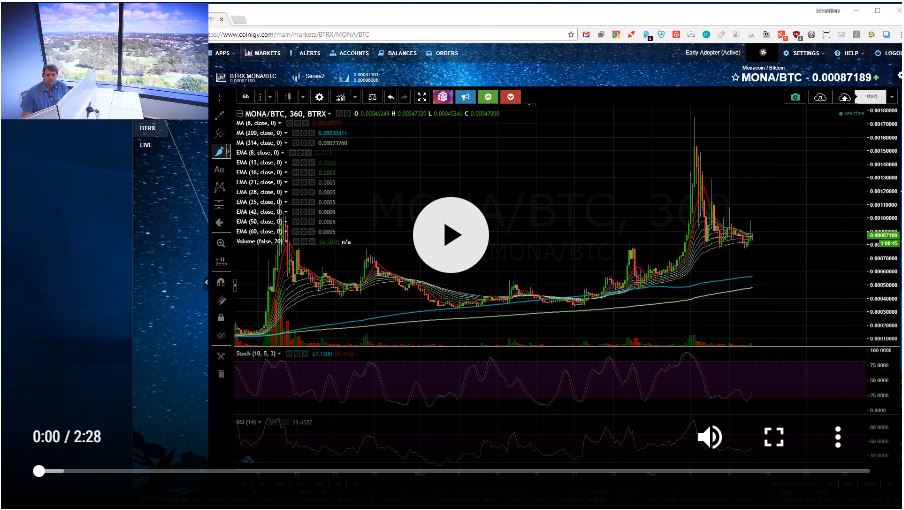The width and height of the screenshot is (904, 510).
Task: Click the green up-arrow buy button
Action: [488, 97]
